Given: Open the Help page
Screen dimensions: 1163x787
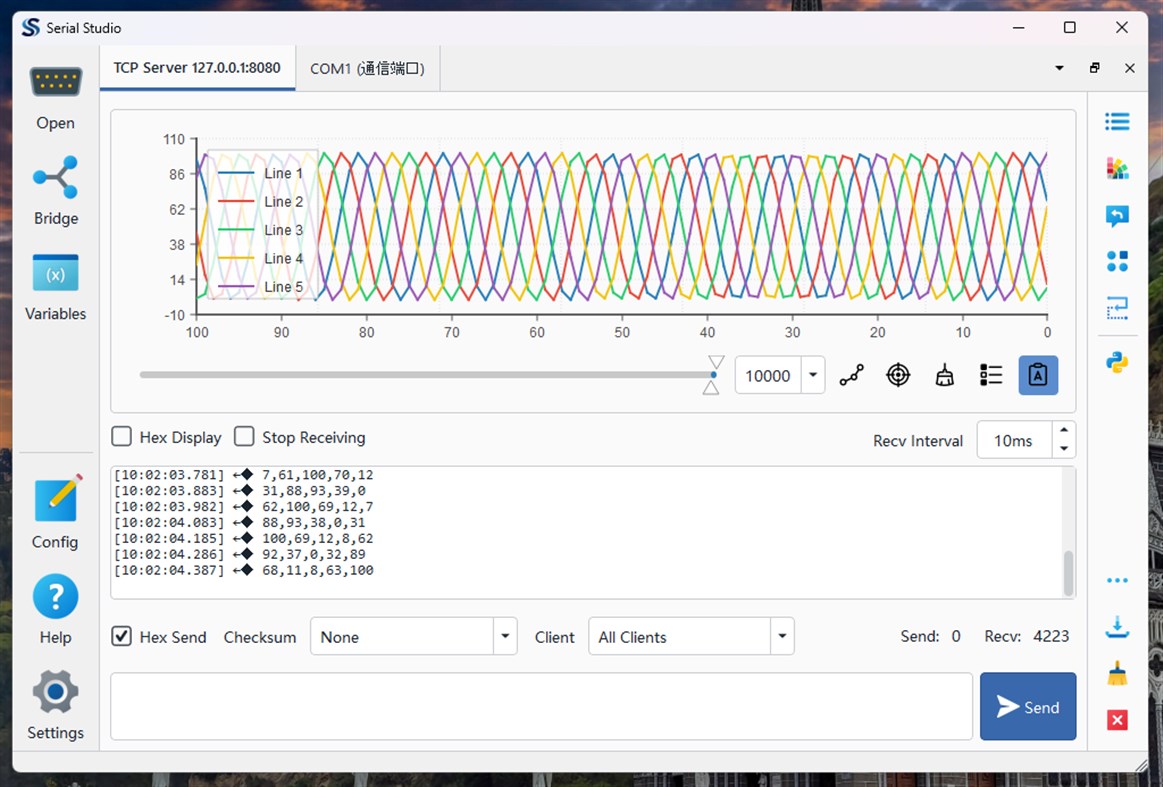Looking at the screenshot, I should pyautogui.click(x=56, y=608).
